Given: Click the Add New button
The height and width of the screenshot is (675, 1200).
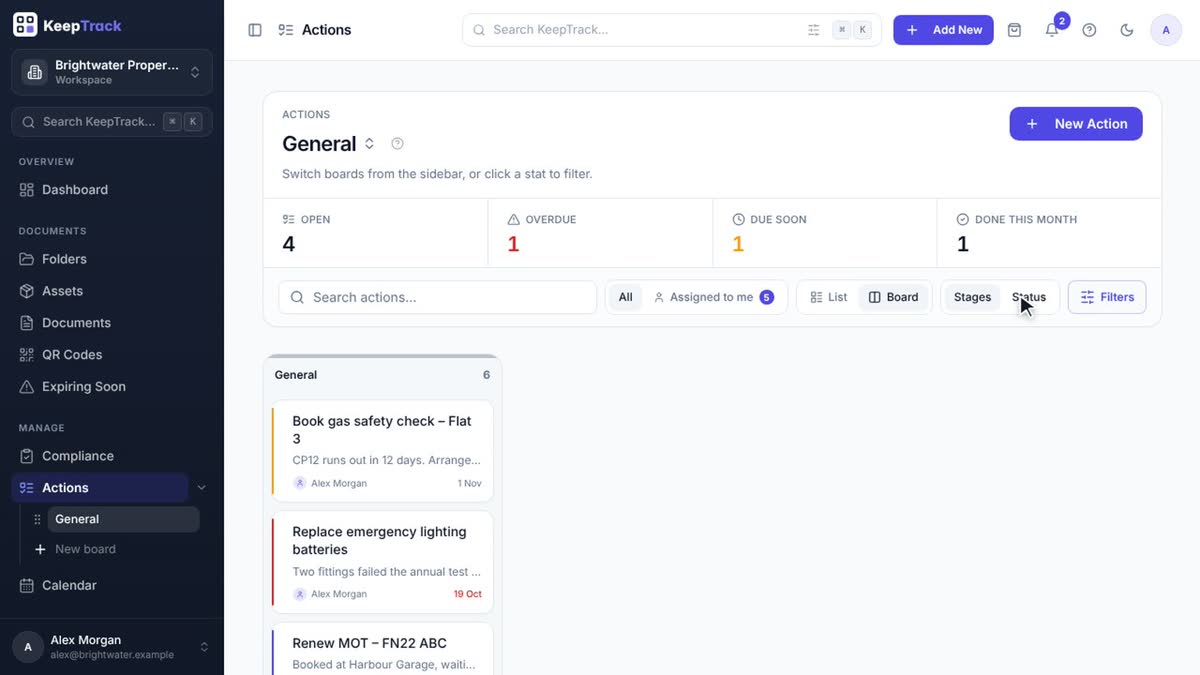Looking at the screenshot, I should pos(944,30).
